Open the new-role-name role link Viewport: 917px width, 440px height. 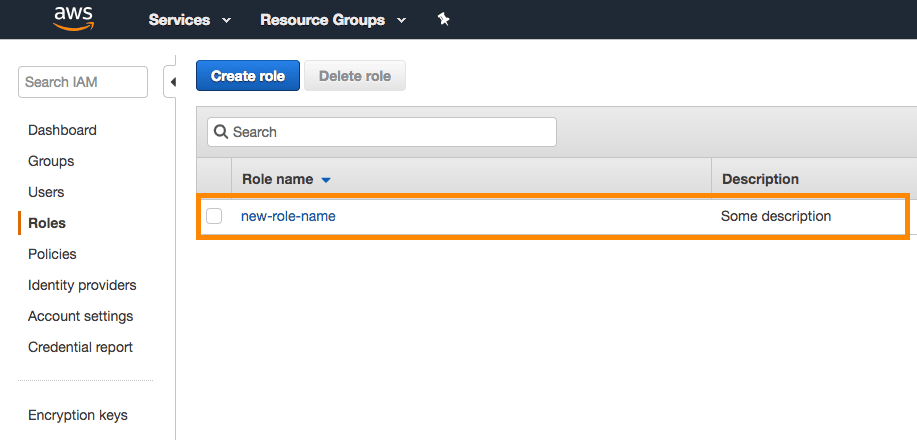coord(288,216)
